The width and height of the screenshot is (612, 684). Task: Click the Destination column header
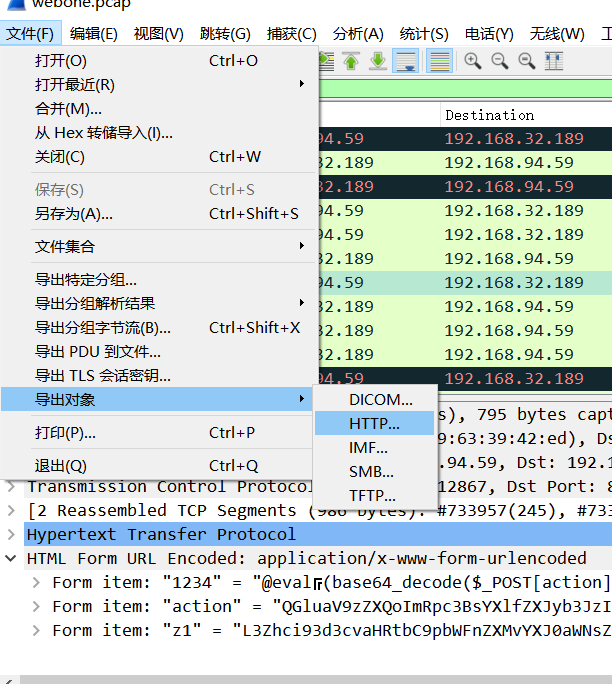pos(526,115)
